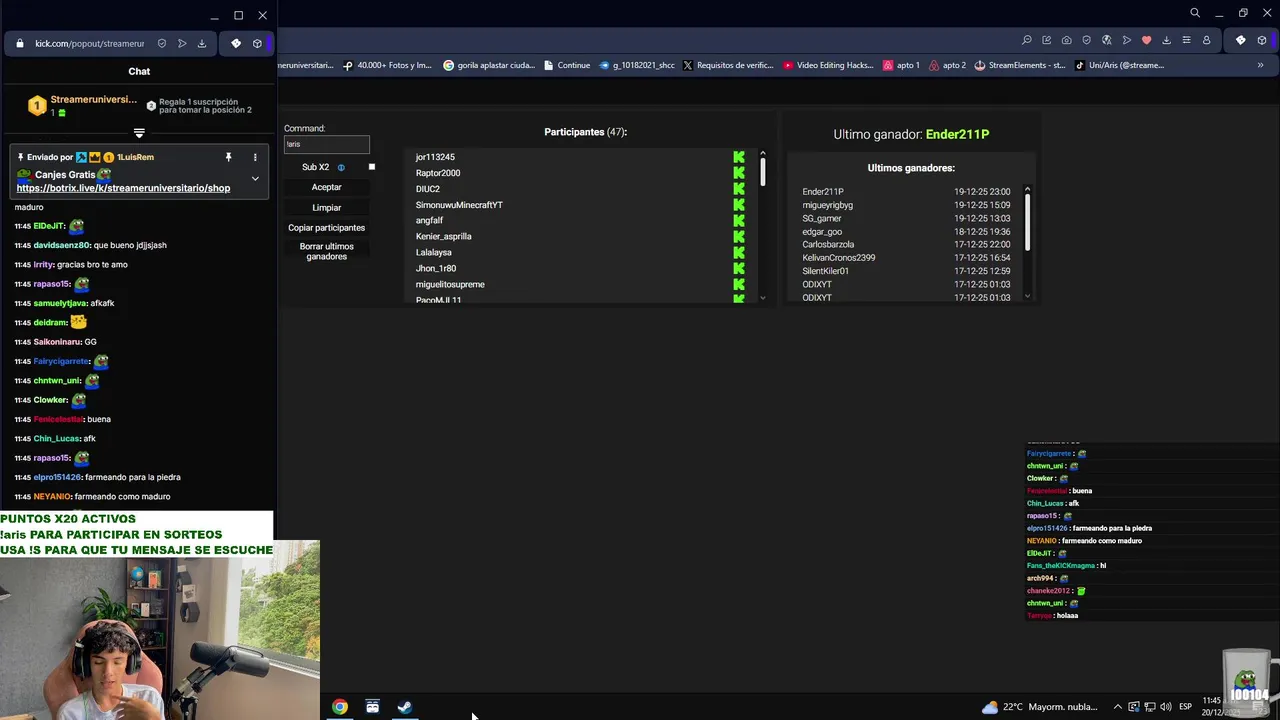Click the easy setup sliders icon in the main browser toolbar

point(1186,40)
